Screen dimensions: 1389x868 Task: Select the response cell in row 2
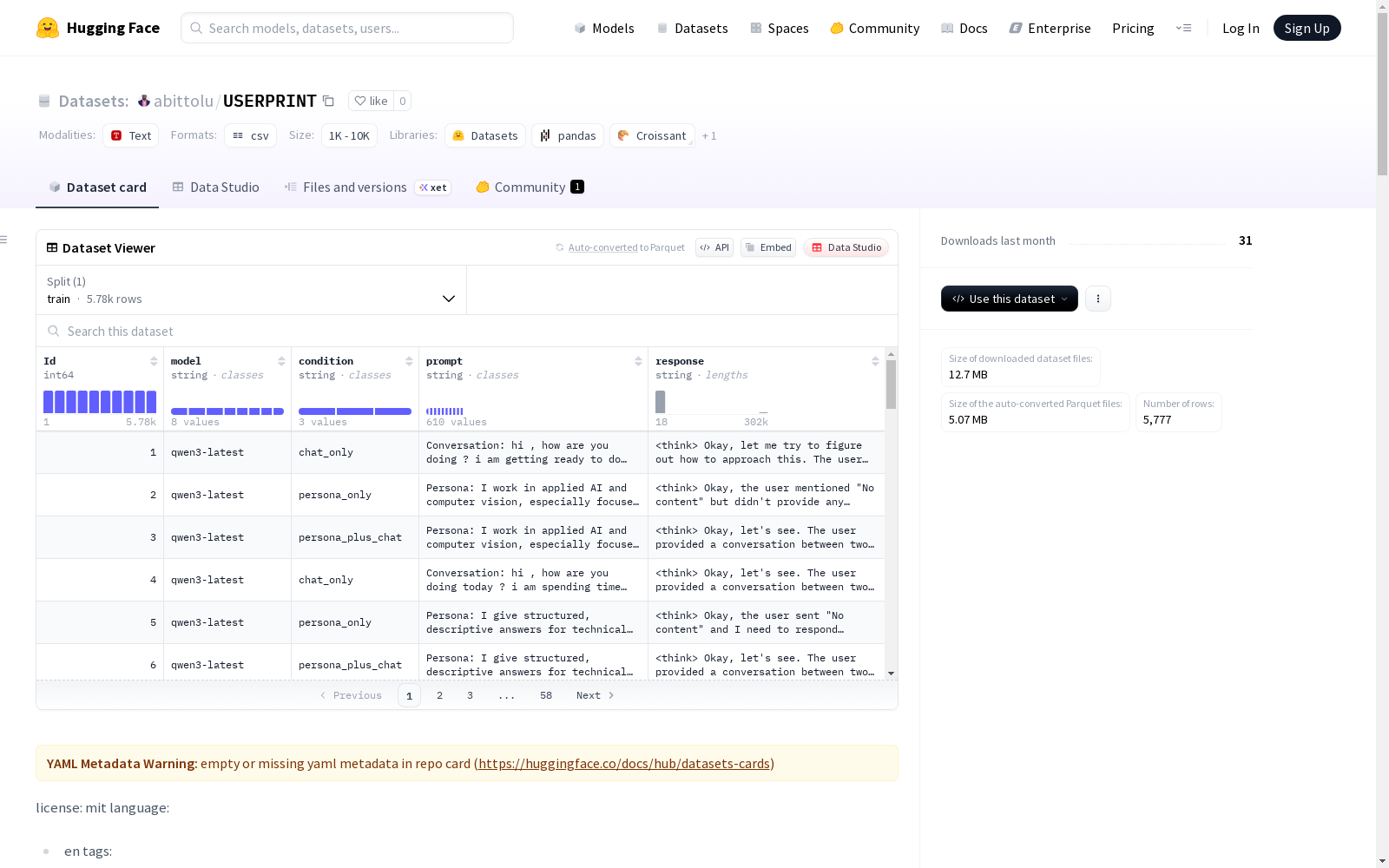(767, 495)
